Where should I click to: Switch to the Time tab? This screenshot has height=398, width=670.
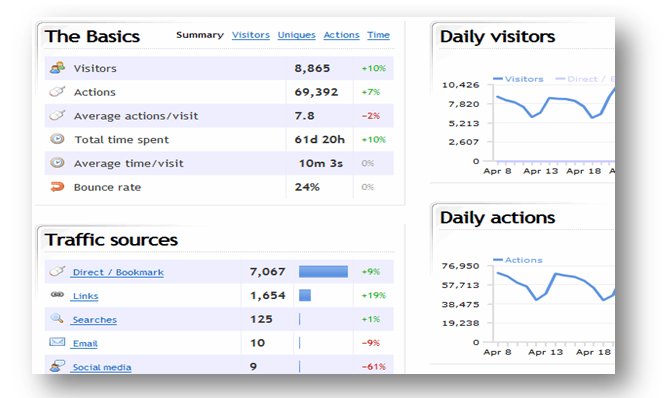click(379, 35)
